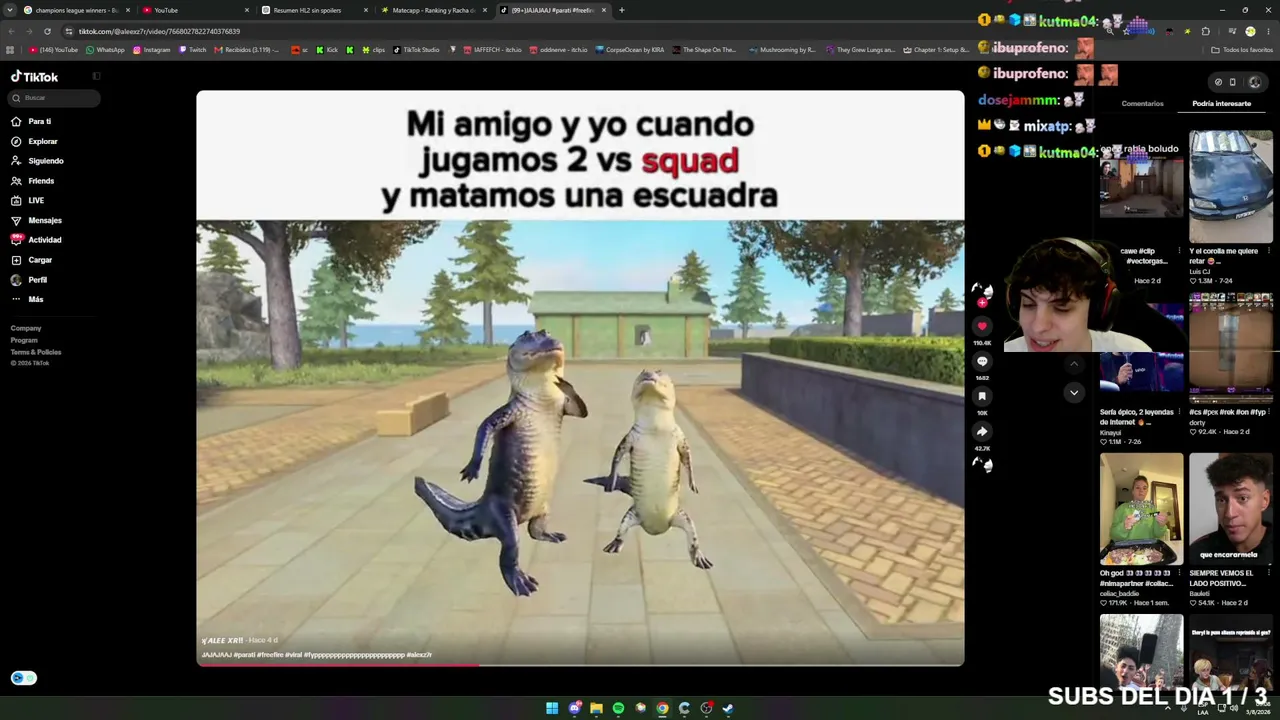Viewport: 1280px width, 720px height.
Task: Open the TikTok Studio bookmark
Action: [416, 50]
